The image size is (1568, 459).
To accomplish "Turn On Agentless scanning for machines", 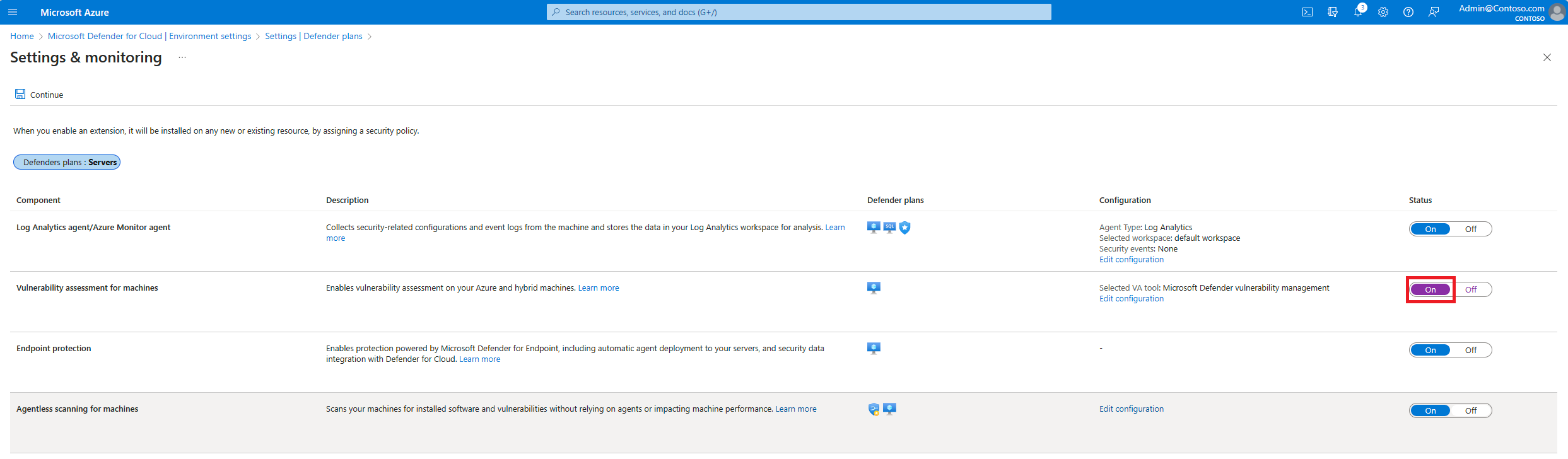I will point(1431,410).
